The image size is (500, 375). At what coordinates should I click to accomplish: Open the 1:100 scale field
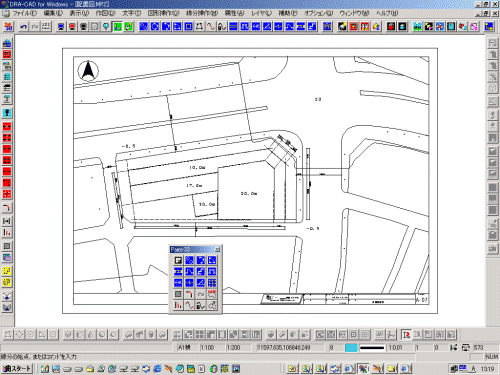coord(212,347)
